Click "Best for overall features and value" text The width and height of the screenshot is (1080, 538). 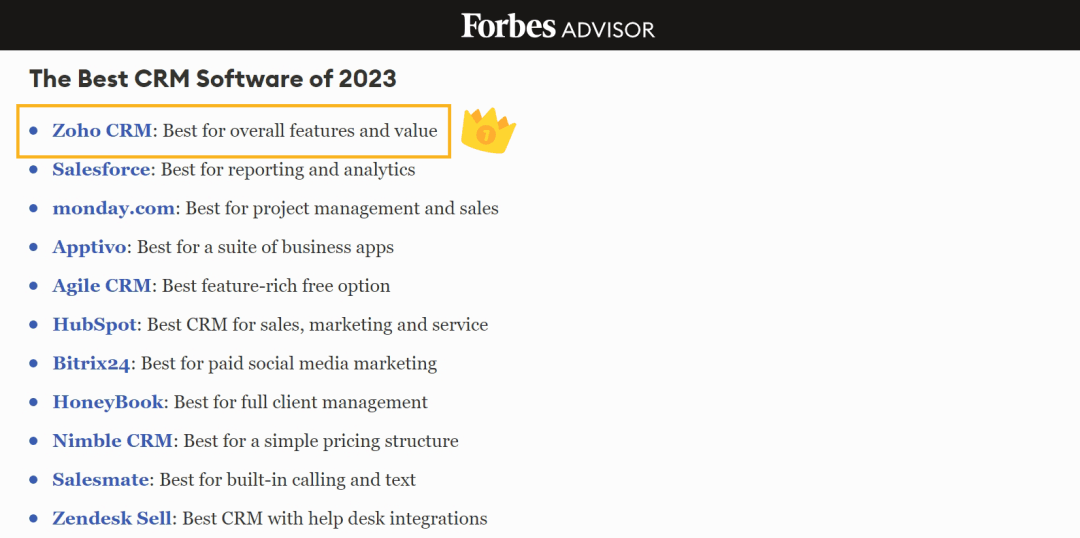click(300, 131)
